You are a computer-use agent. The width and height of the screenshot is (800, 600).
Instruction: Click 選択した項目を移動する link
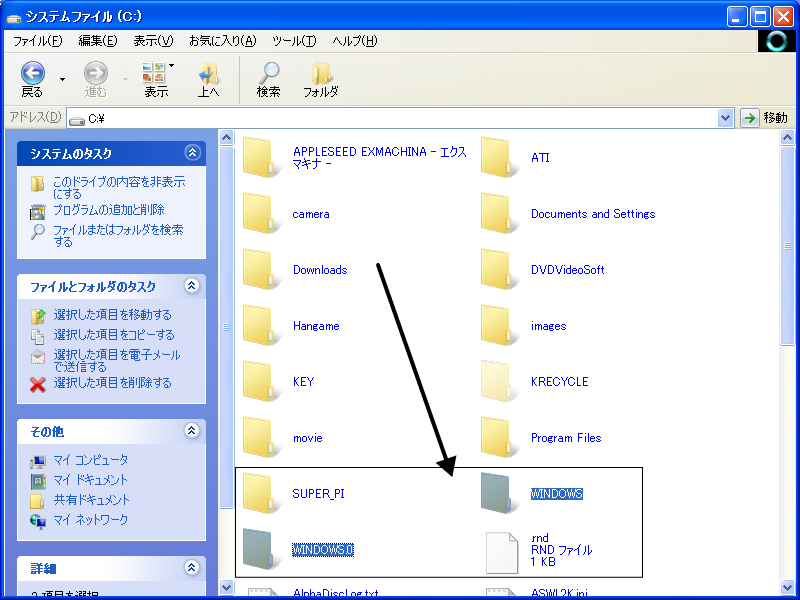pyautogui.click(x=112, y=315)
